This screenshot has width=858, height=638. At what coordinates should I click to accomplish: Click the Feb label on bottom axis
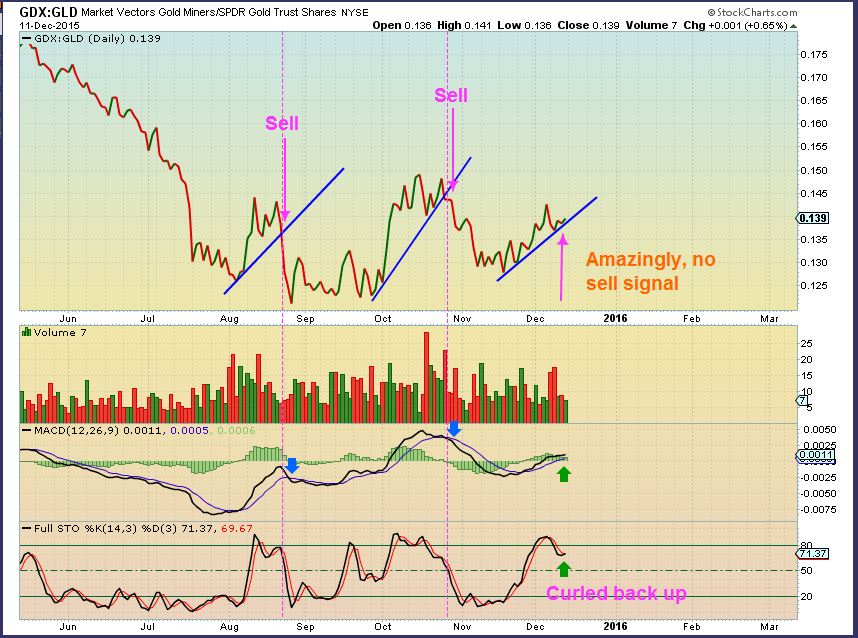692,627
